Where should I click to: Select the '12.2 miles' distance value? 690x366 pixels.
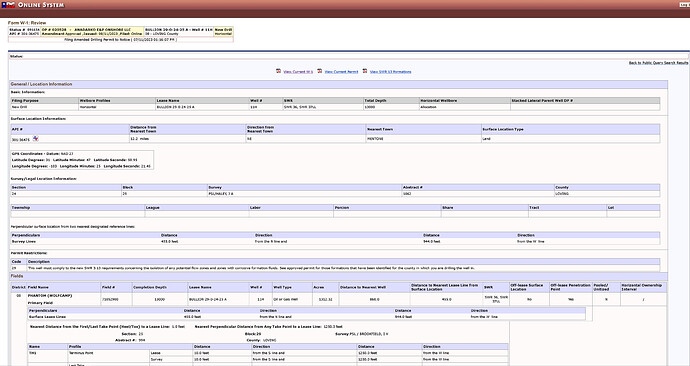pyautogui.click(x=139, y=139)
